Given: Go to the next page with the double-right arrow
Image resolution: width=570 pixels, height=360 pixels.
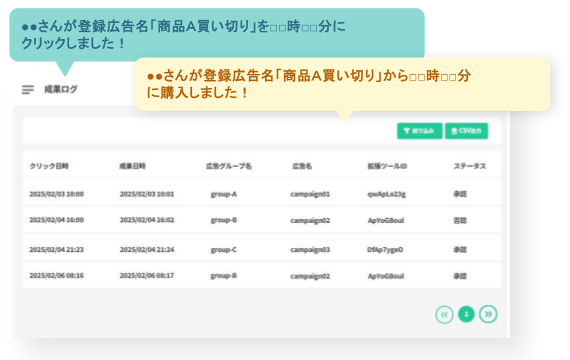Looking at the screenshot, I should (488, 314).
